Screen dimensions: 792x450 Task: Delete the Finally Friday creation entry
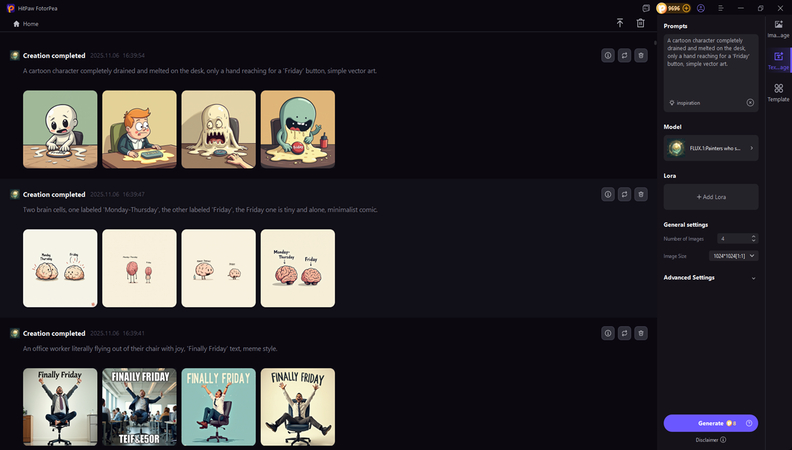coord(641,333)
